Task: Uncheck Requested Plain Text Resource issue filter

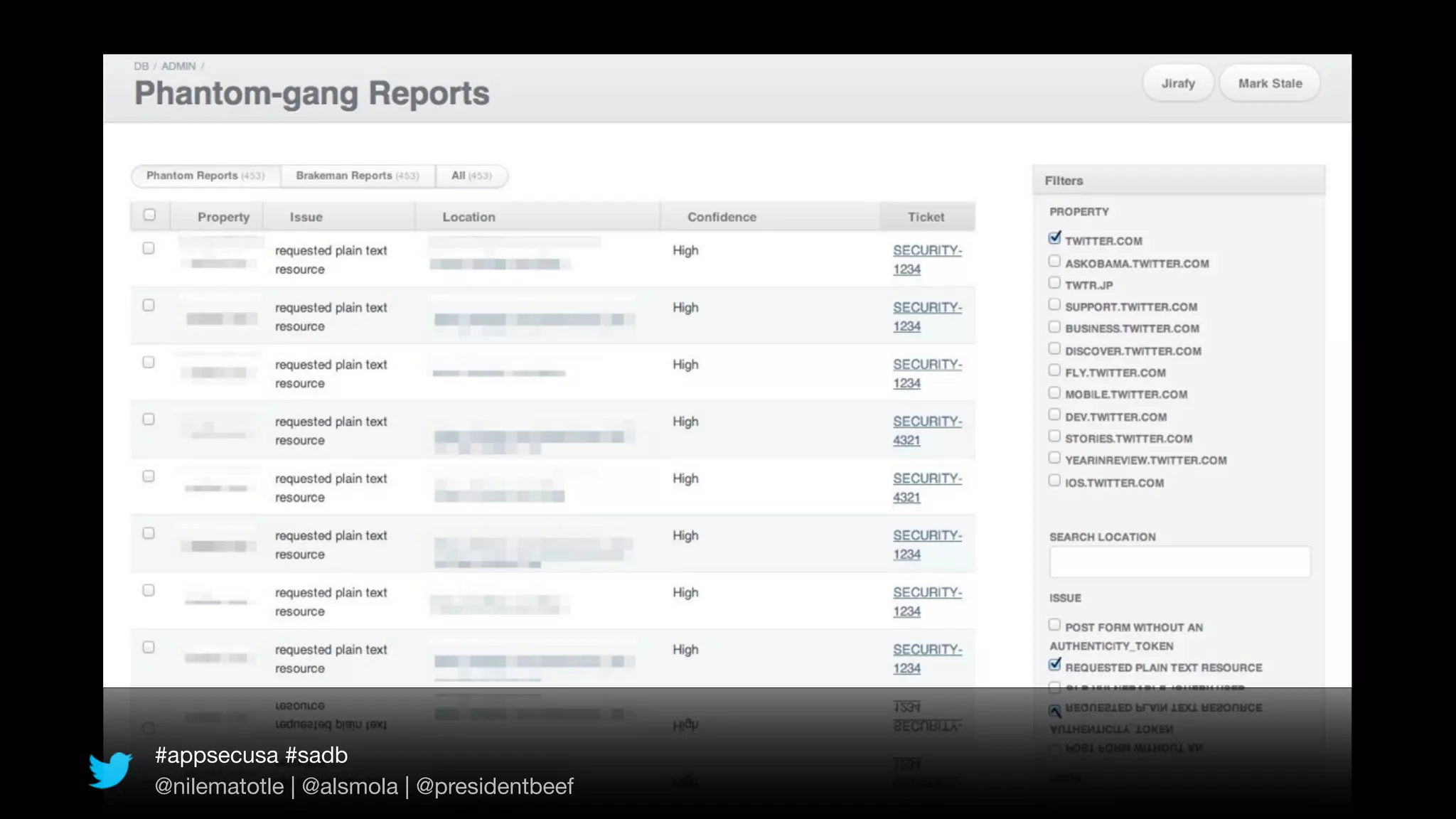Action: pyautogui.click(x=1054, y=665)
